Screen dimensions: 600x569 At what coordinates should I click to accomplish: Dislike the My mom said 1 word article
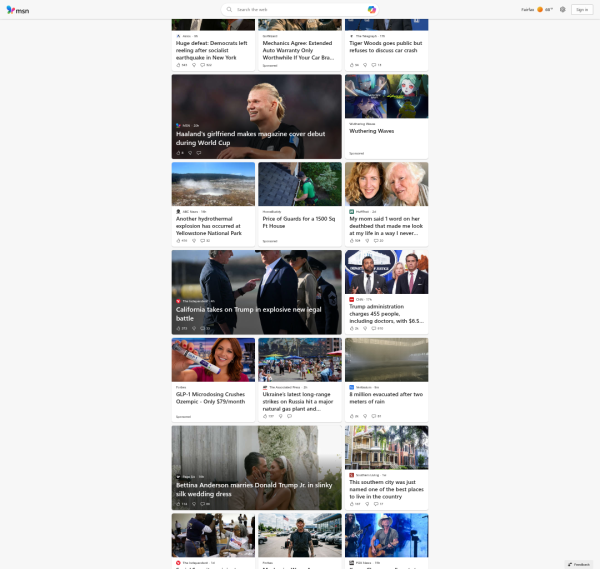(367, 241)
